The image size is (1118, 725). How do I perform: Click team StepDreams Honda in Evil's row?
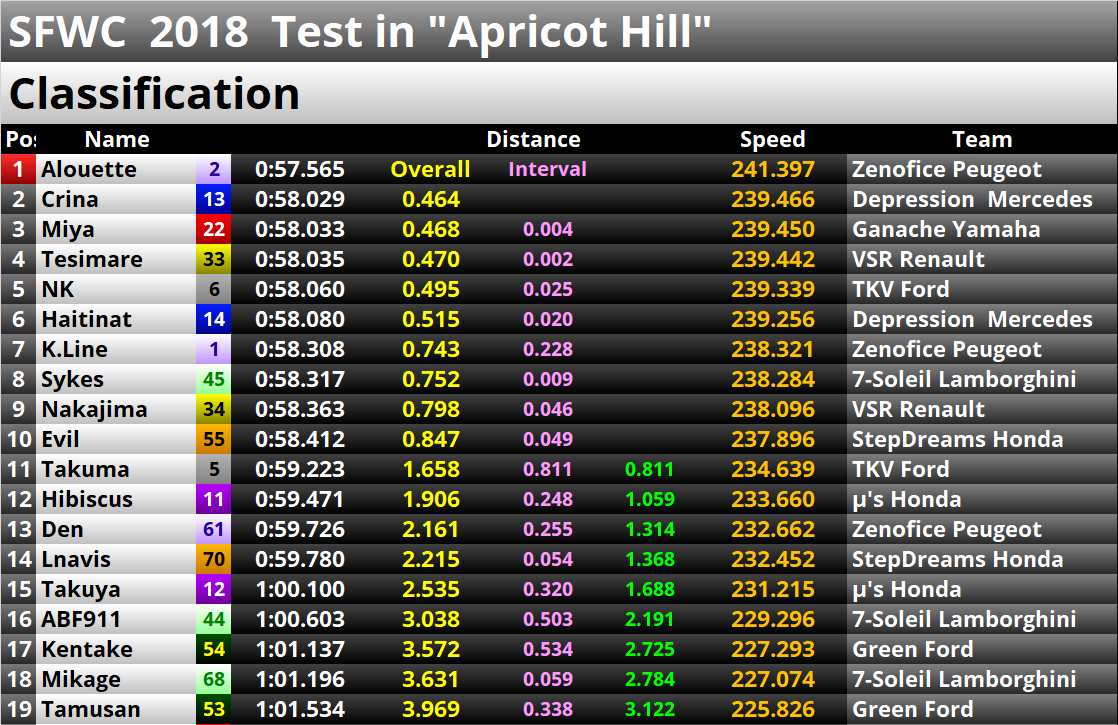[958, 439]
